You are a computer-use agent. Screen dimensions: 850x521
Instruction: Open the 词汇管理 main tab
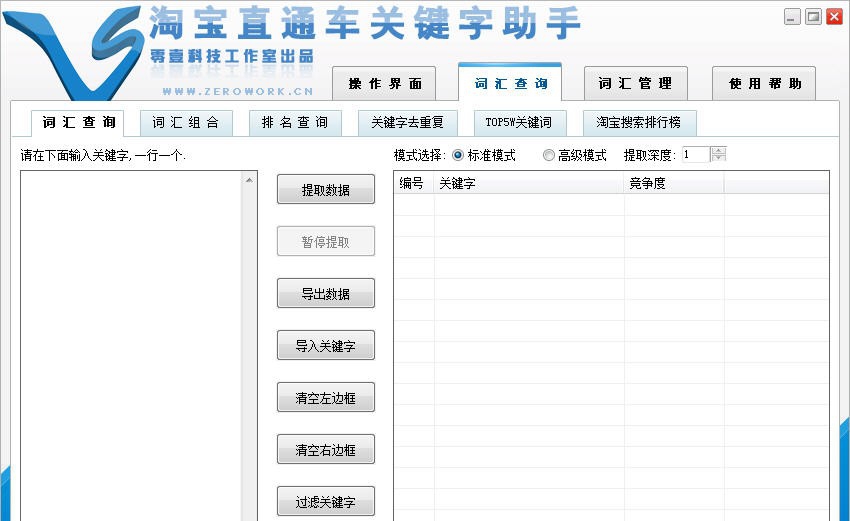(635, 83)
